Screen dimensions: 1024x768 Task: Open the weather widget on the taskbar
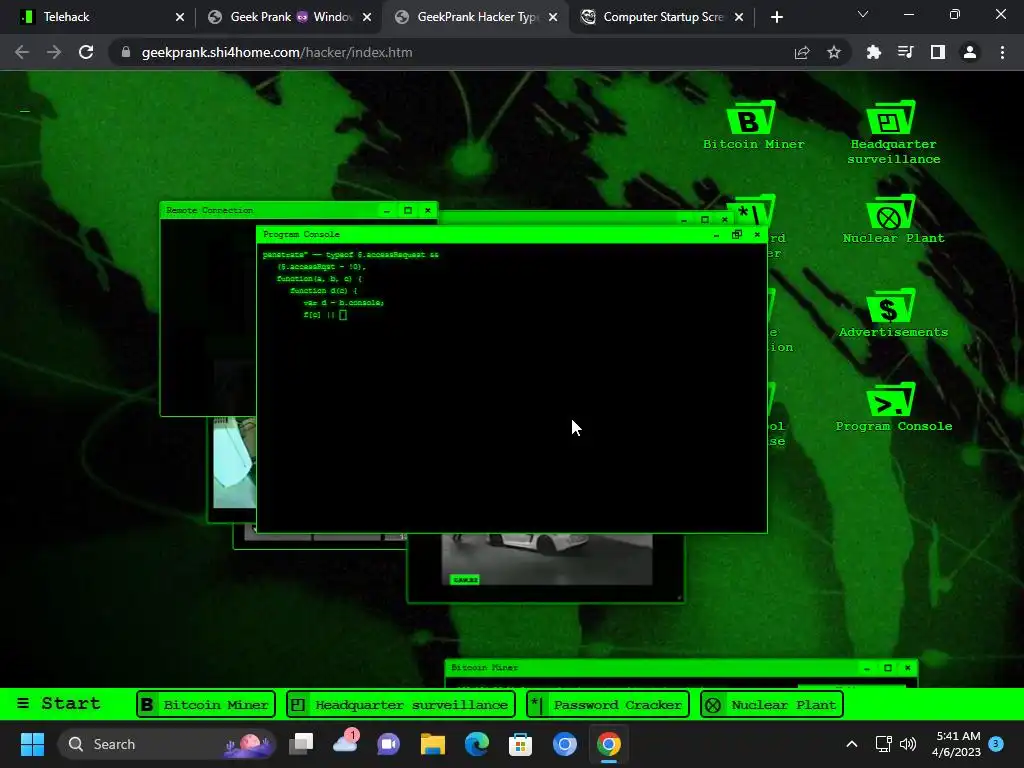(345, 743)
